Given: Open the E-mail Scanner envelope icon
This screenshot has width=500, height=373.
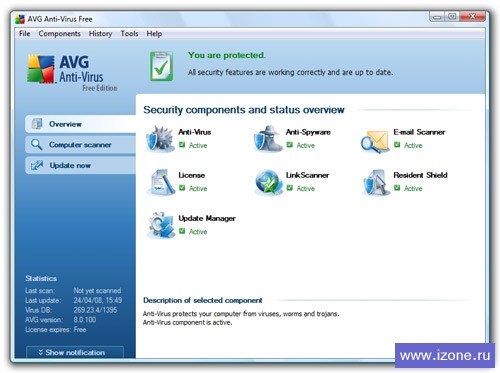Looking at the screenshot, I should (x=375, y=141).
